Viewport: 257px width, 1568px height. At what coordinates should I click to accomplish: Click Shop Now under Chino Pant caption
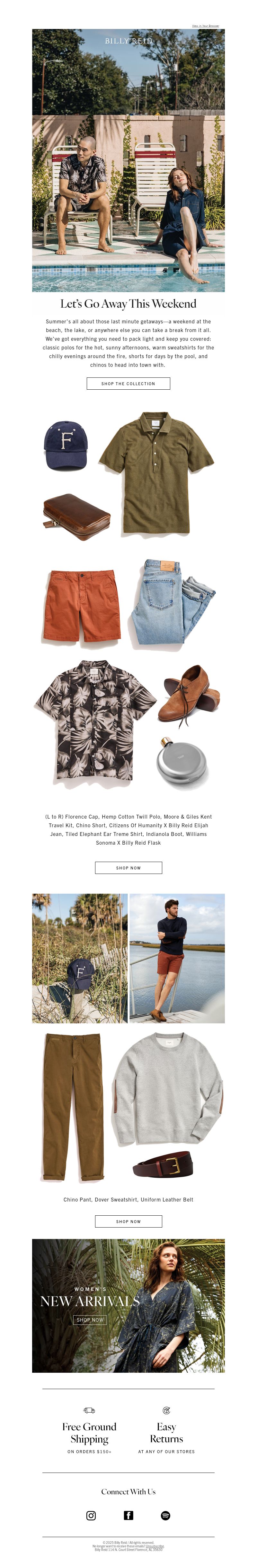click(x=128, y=1221)
